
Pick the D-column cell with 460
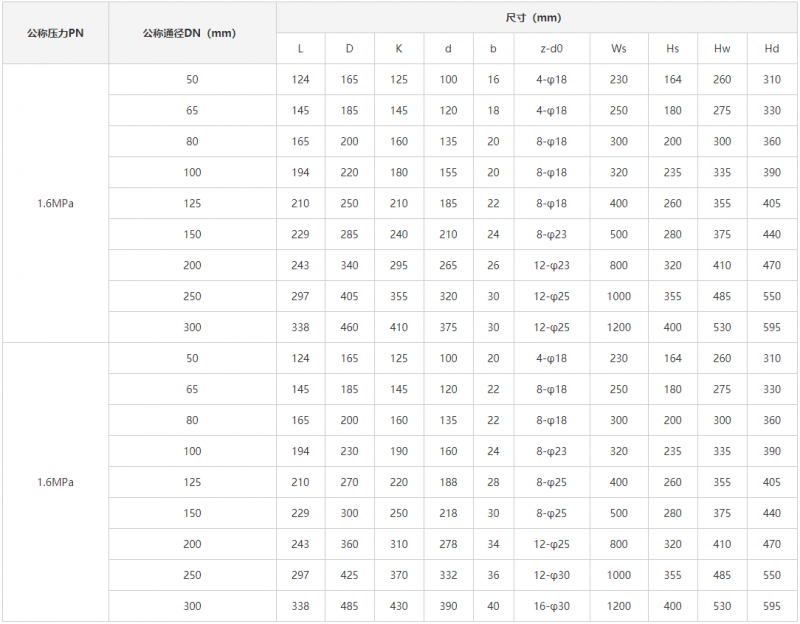pyautogui.click(x=349, y=327)
